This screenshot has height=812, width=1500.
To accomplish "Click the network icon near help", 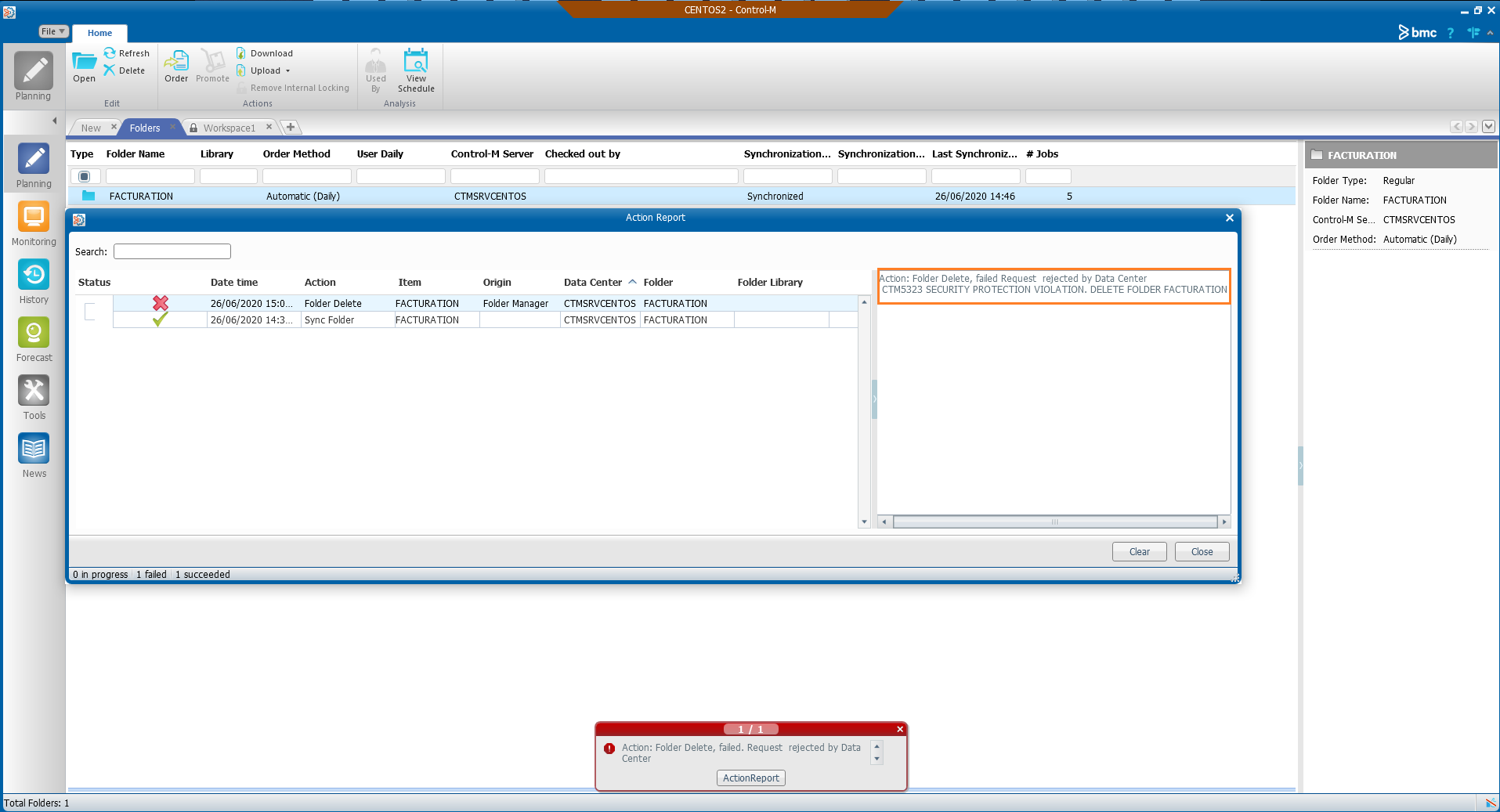I will 1473,33.
